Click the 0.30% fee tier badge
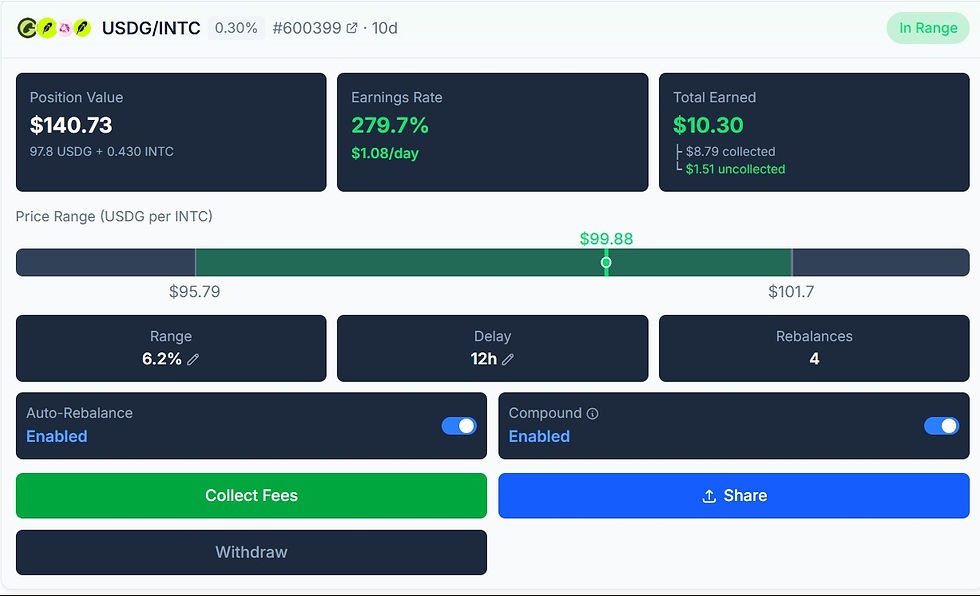Viewport: 980px width, 596px height. point(236,28)
